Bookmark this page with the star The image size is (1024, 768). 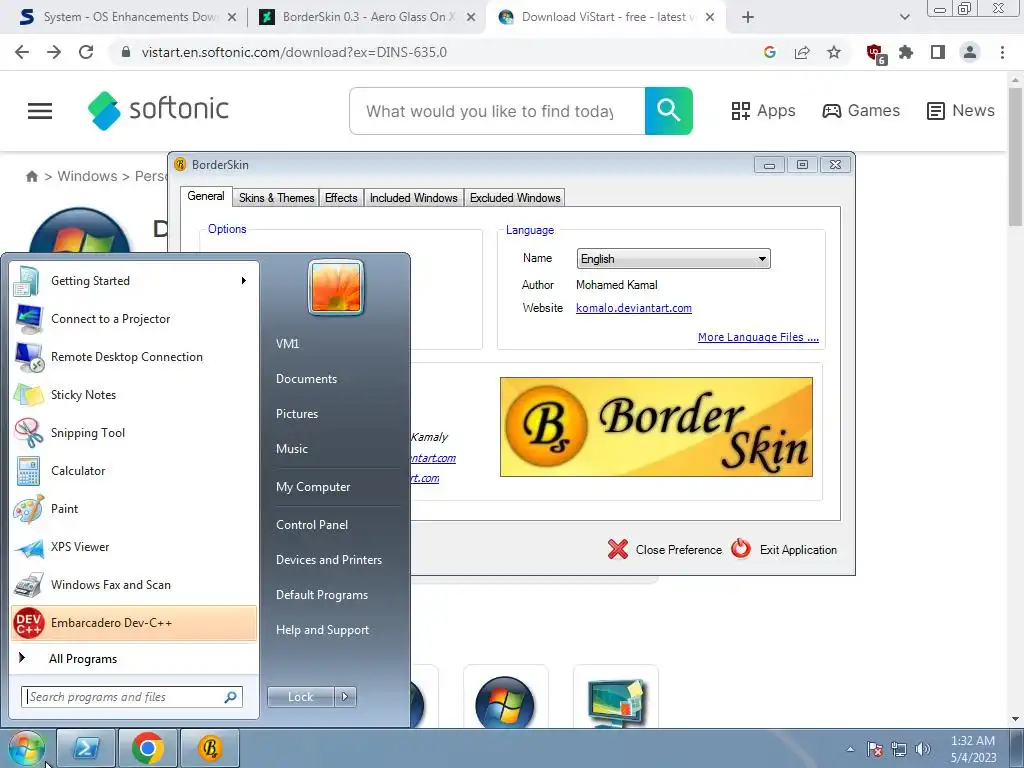click(834, 52)
